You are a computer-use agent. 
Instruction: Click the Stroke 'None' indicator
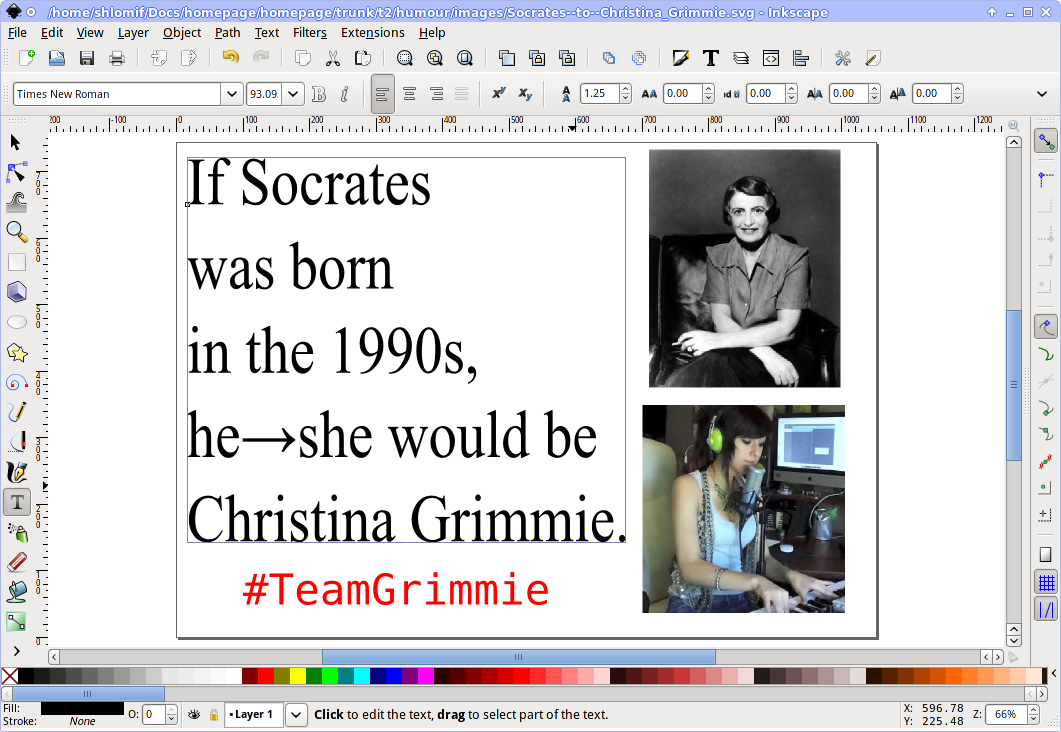[83, 721]
